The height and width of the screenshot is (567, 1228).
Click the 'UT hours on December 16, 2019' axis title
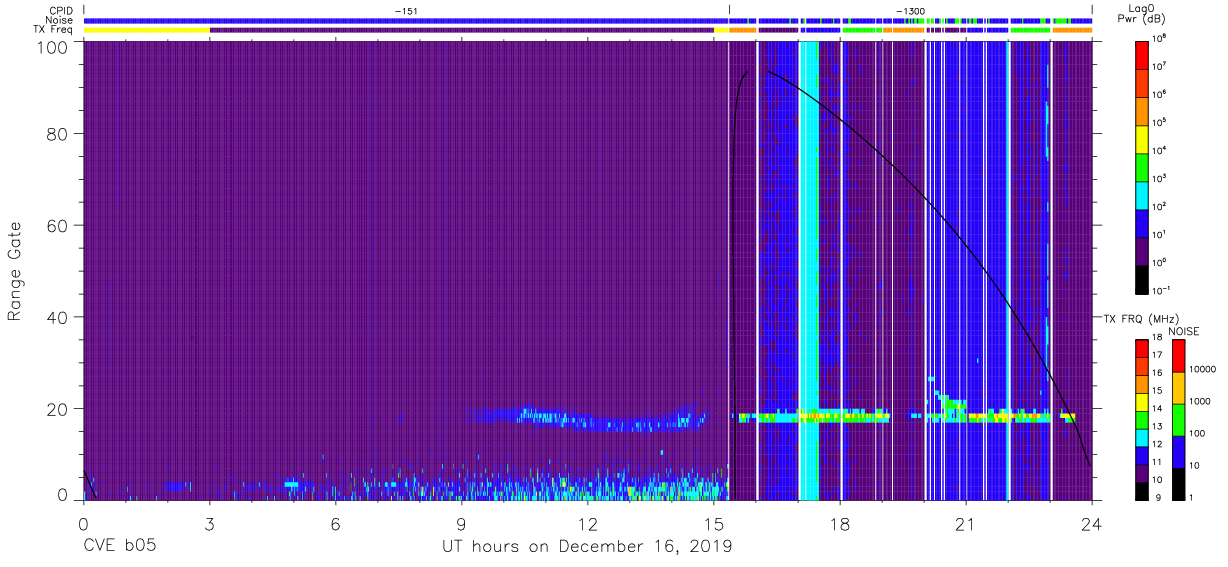[x=587, y=547]
